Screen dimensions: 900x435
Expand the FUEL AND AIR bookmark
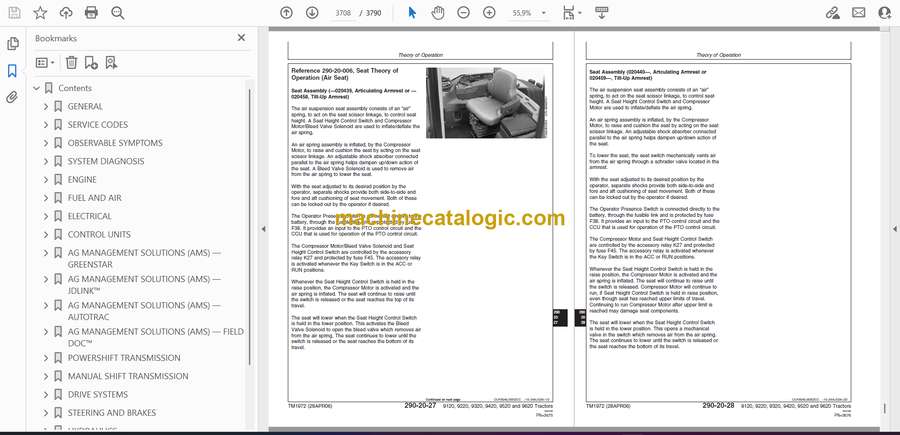pos(46,198)
